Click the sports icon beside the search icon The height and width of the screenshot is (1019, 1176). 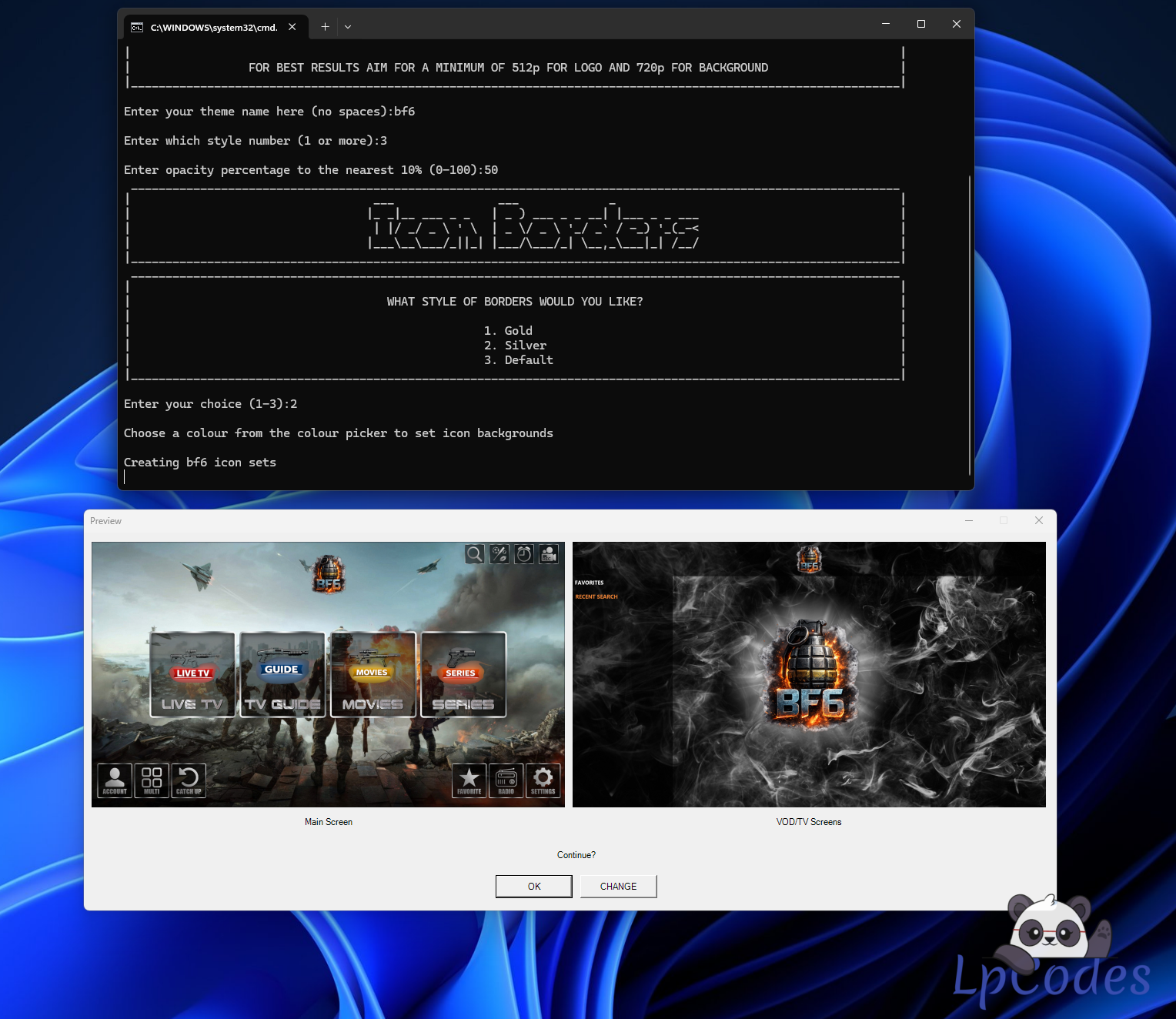pyautogui.click(x=499, y=554)
